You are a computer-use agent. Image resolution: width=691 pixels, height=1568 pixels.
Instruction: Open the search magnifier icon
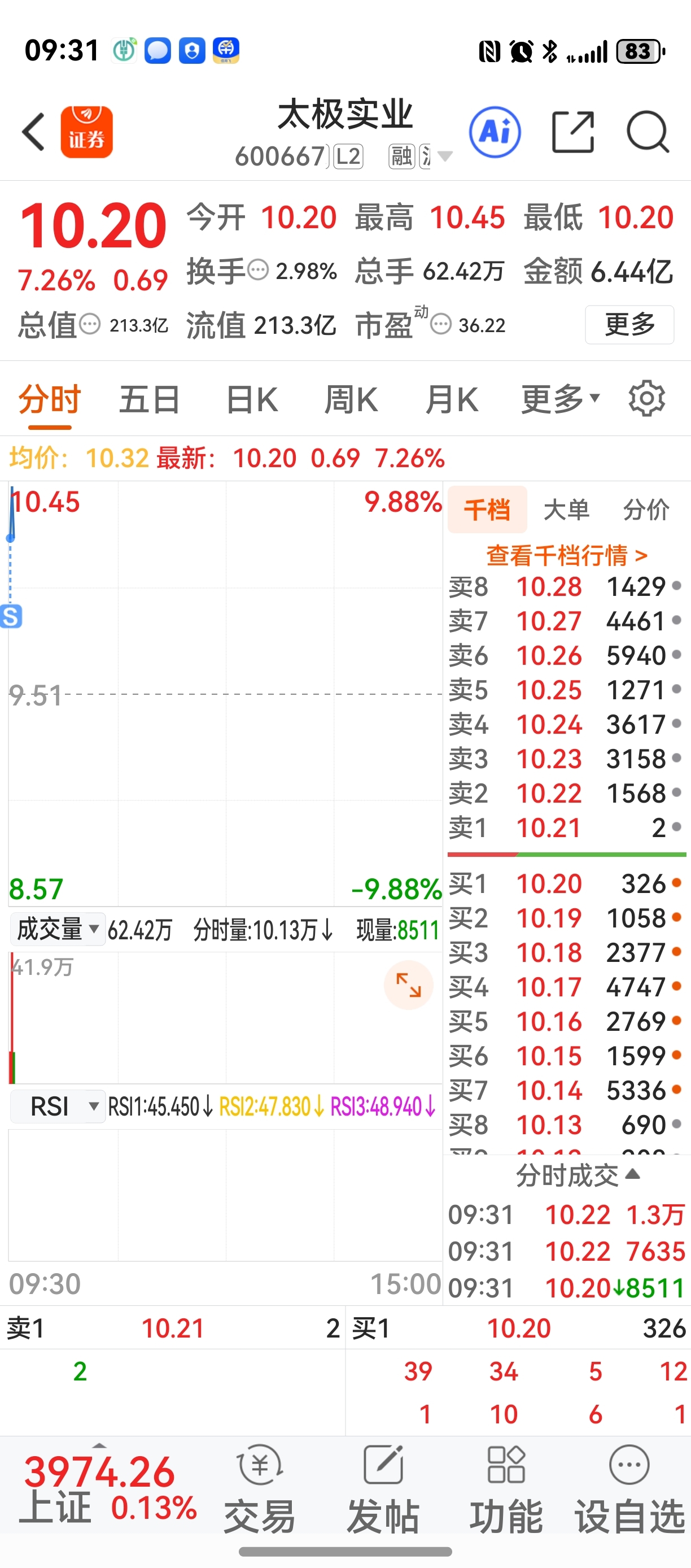click(x=648, y=132)
